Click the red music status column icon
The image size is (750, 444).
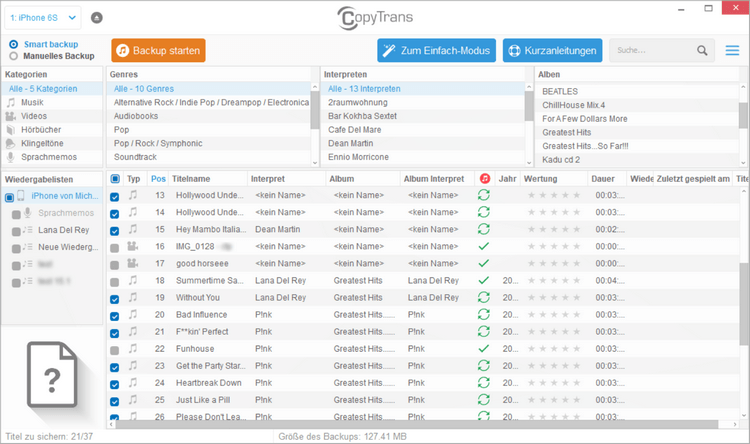485,178
